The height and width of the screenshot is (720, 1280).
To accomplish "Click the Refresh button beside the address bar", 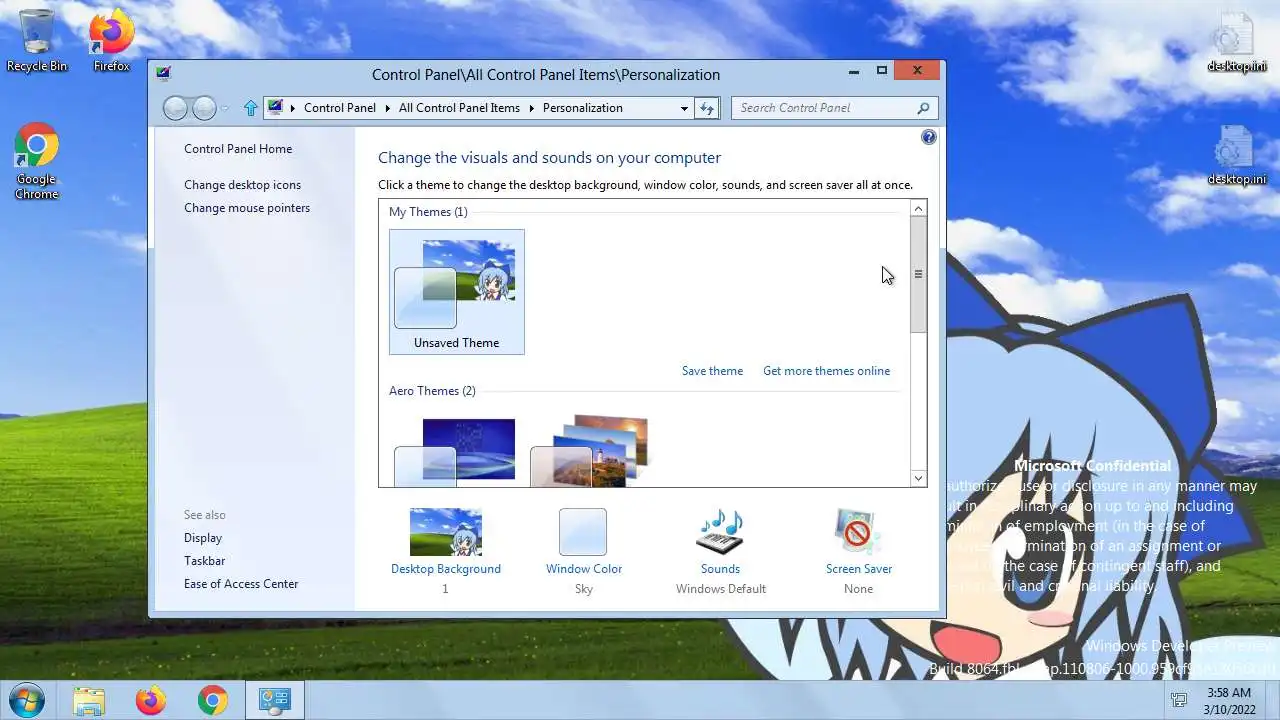I will [707, 108].
